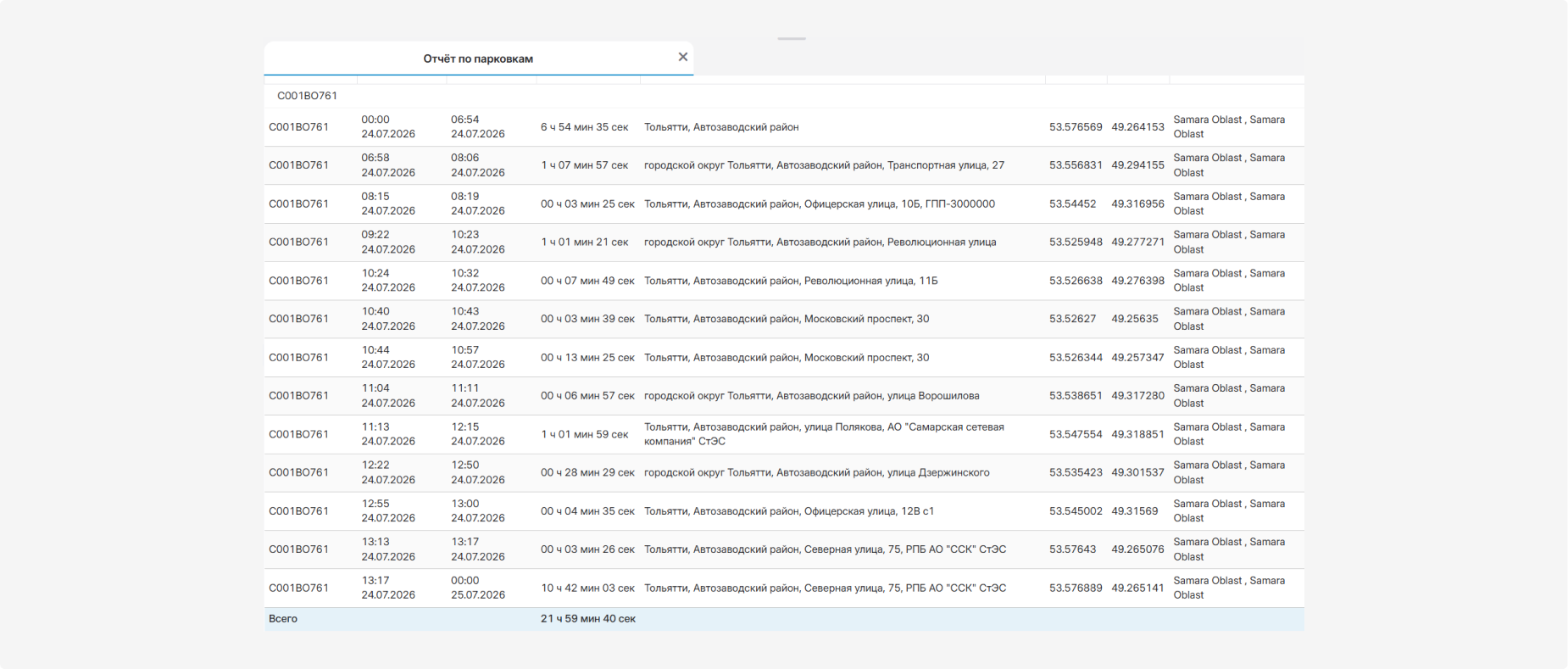Image resolution: width=1568 pixels, height=669 pixels.
Task: Click latitude 53.576569
Action: click(x=1076, y=127)
